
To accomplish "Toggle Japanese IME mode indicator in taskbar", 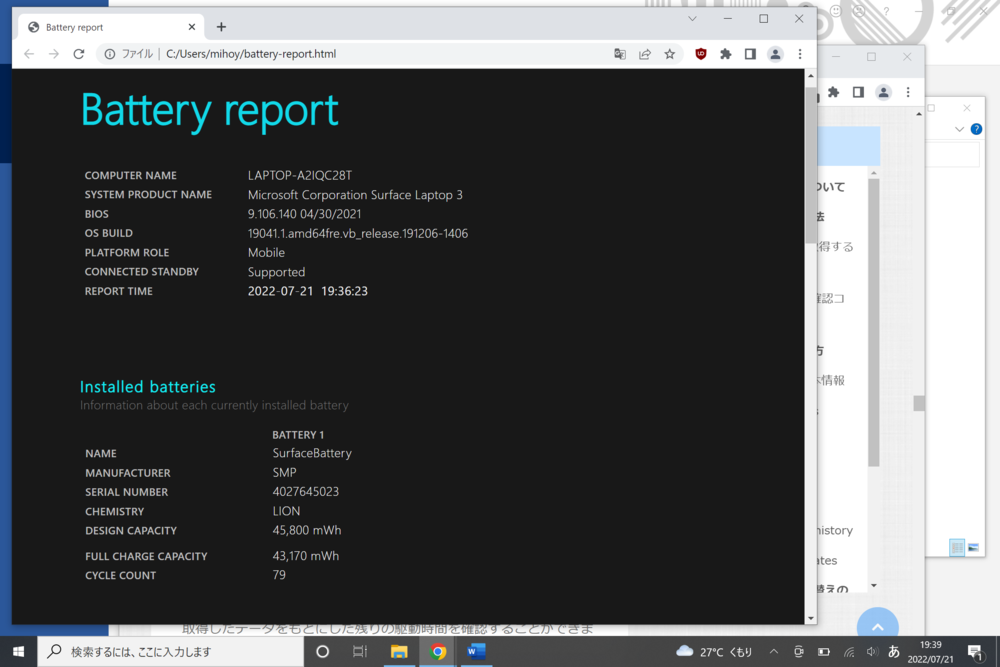I will (x=894, y=651).
